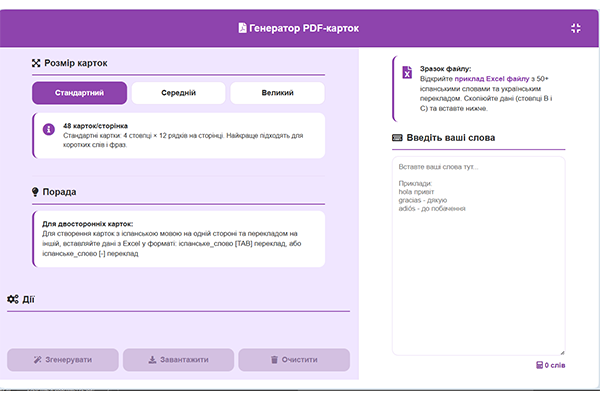600x400 pixels.
Task: Click the textarea resize handle corner
Action: [x=562, y=353]
